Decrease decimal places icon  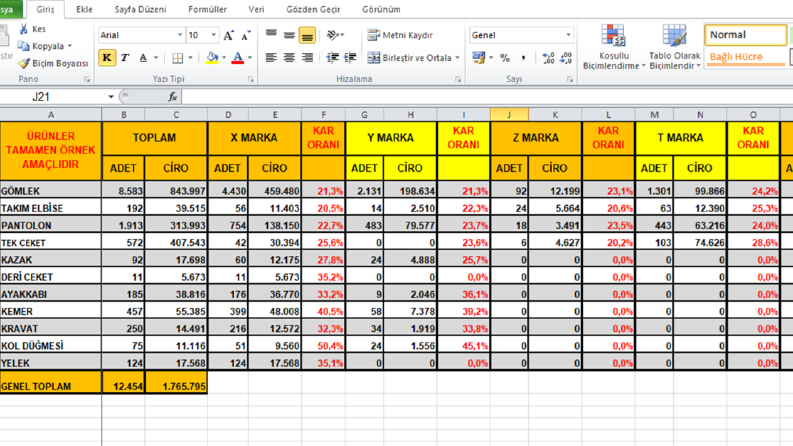[566, 58]
